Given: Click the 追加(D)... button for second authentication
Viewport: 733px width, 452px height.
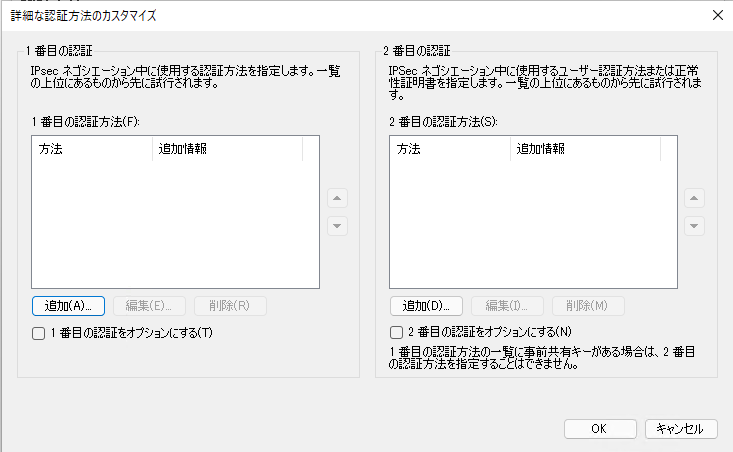Looking at the screenshot, I should [426, 306].
